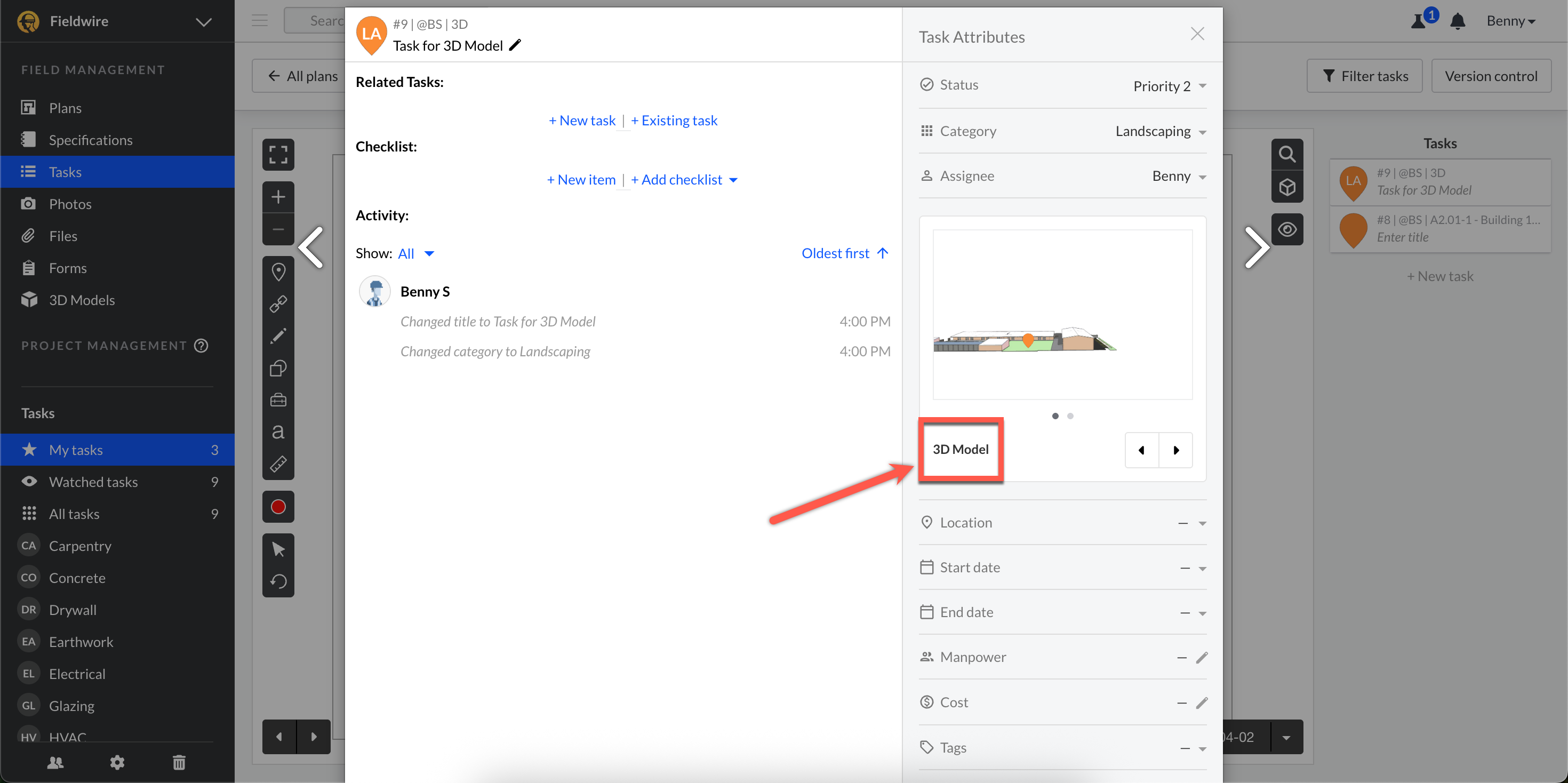The image size is (1568, 783).
Task: Go to Watched tasks list
Action: (x=93, y=482)
